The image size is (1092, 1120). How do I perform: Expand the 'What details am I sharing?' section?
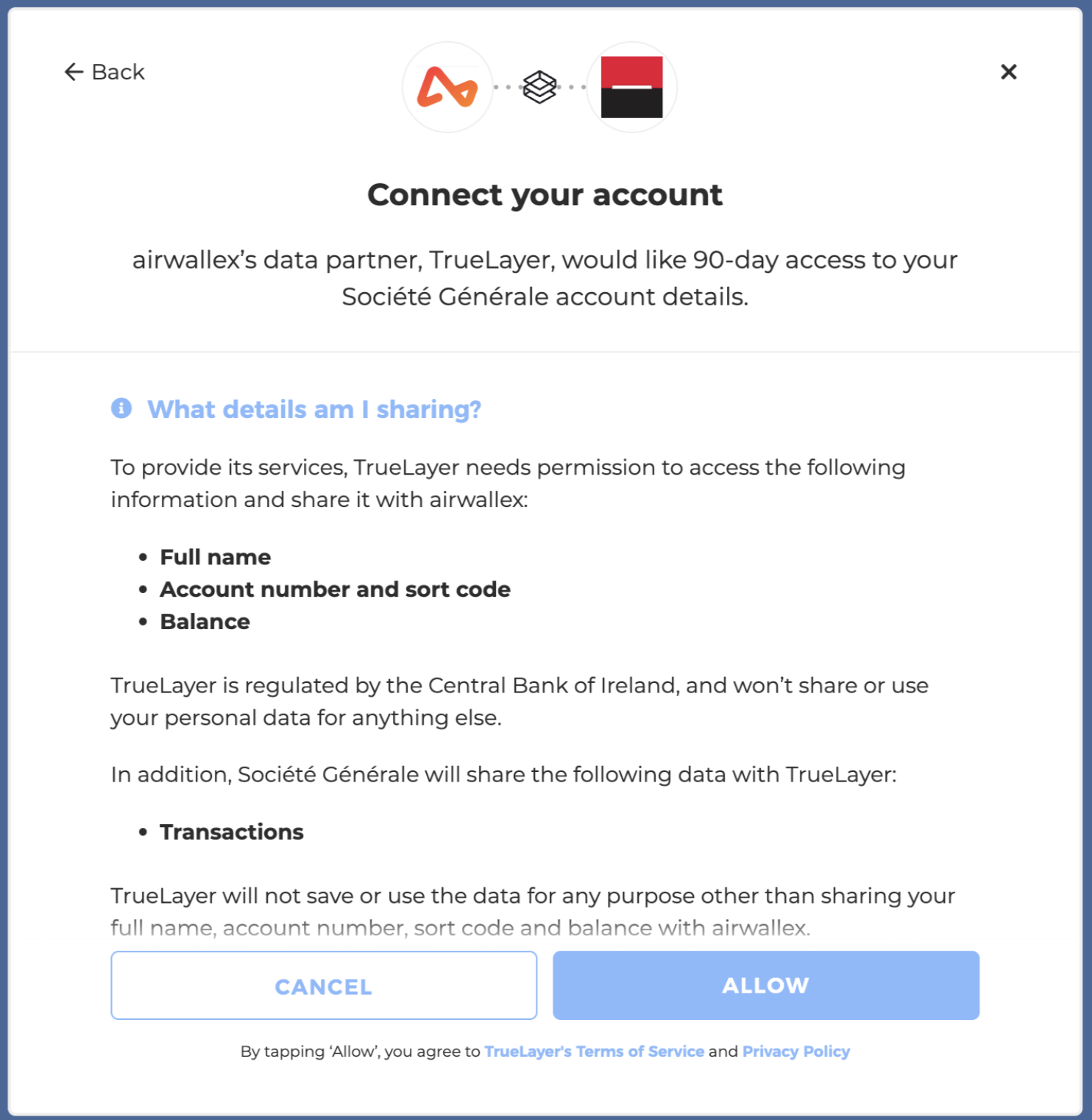coord(314,409)
